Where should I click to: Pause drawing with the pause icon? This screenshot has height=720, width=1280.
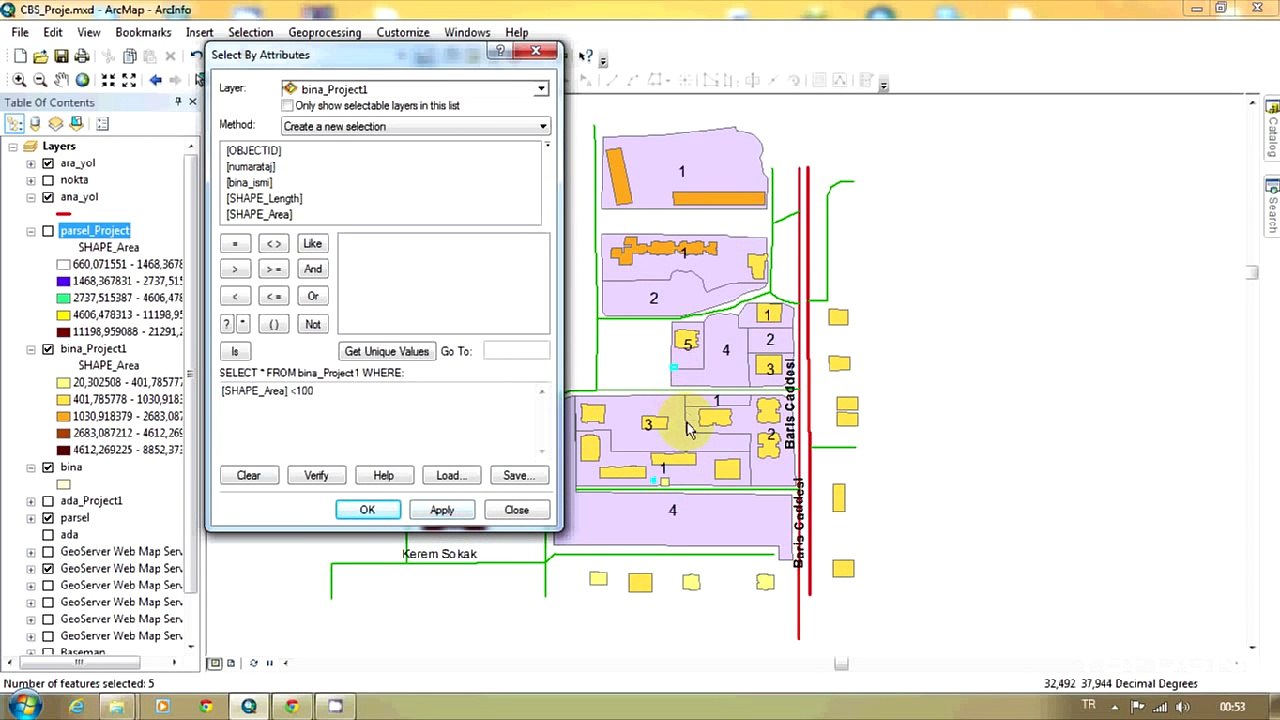click(269, 663)
